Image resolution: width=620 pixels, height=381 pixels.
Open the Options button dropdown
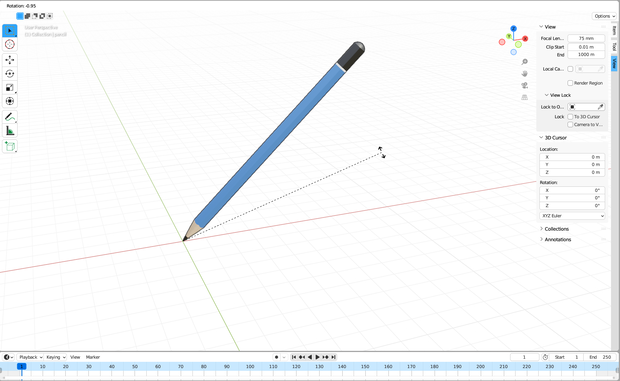(604, 16)
